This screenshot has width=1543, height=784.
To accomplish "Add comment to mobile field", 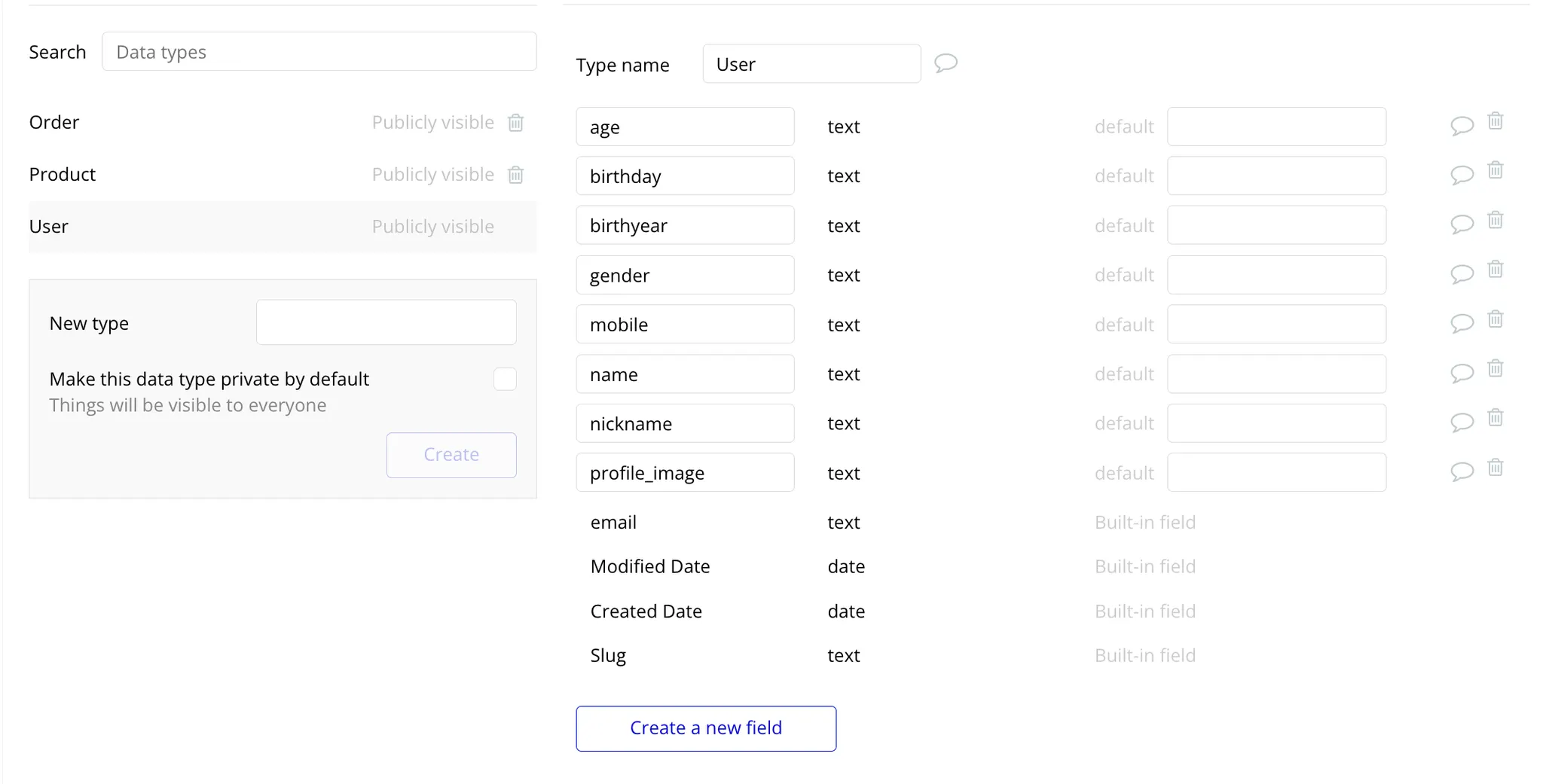I will click(x=1462, y=324).
